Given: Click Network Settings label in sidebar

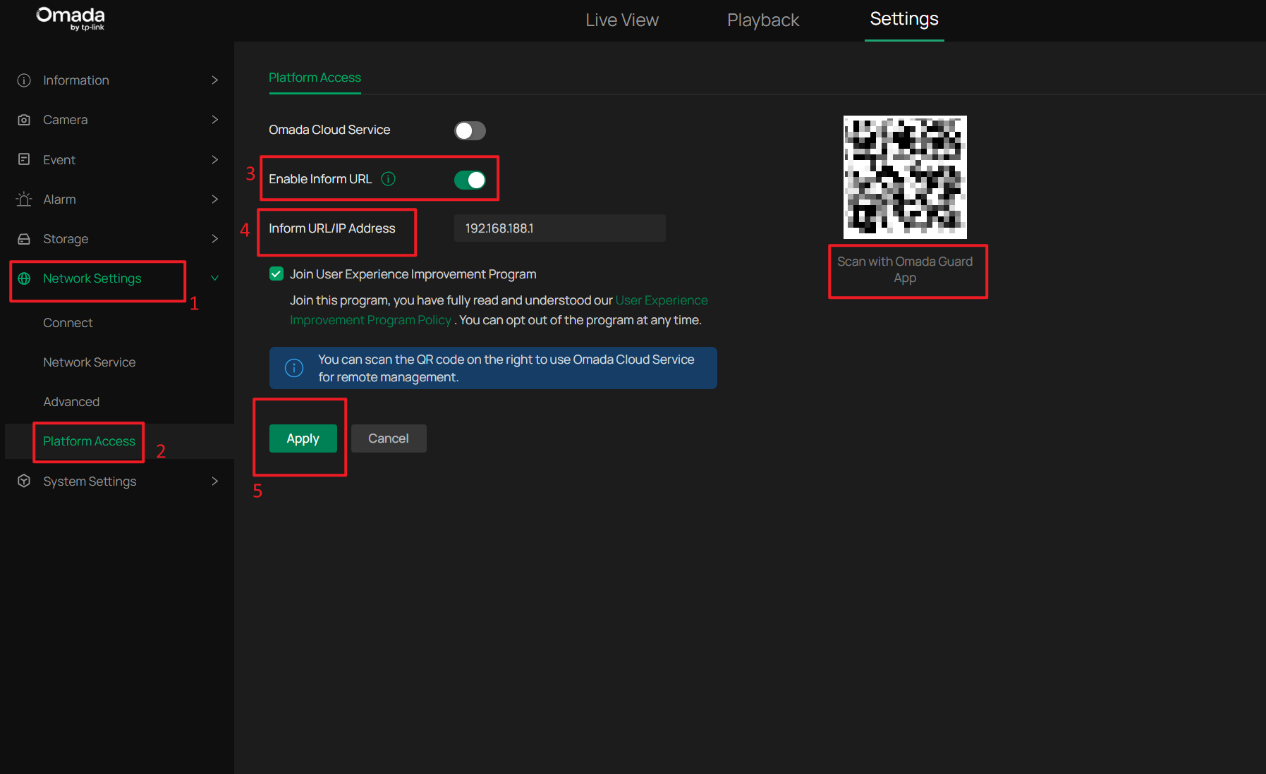Looking at the screenshot, I should click(x=92, y=279).
